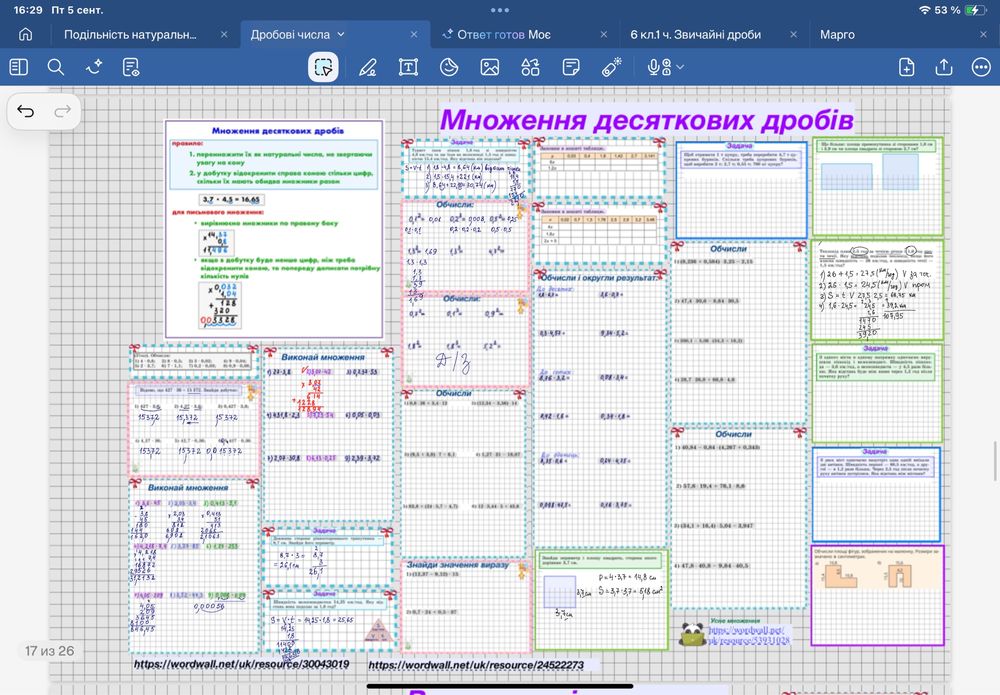Toggle the page sidebar panel icon
Image resolution: width=1000 pixels, height=695 pixels.
[18, 67]
